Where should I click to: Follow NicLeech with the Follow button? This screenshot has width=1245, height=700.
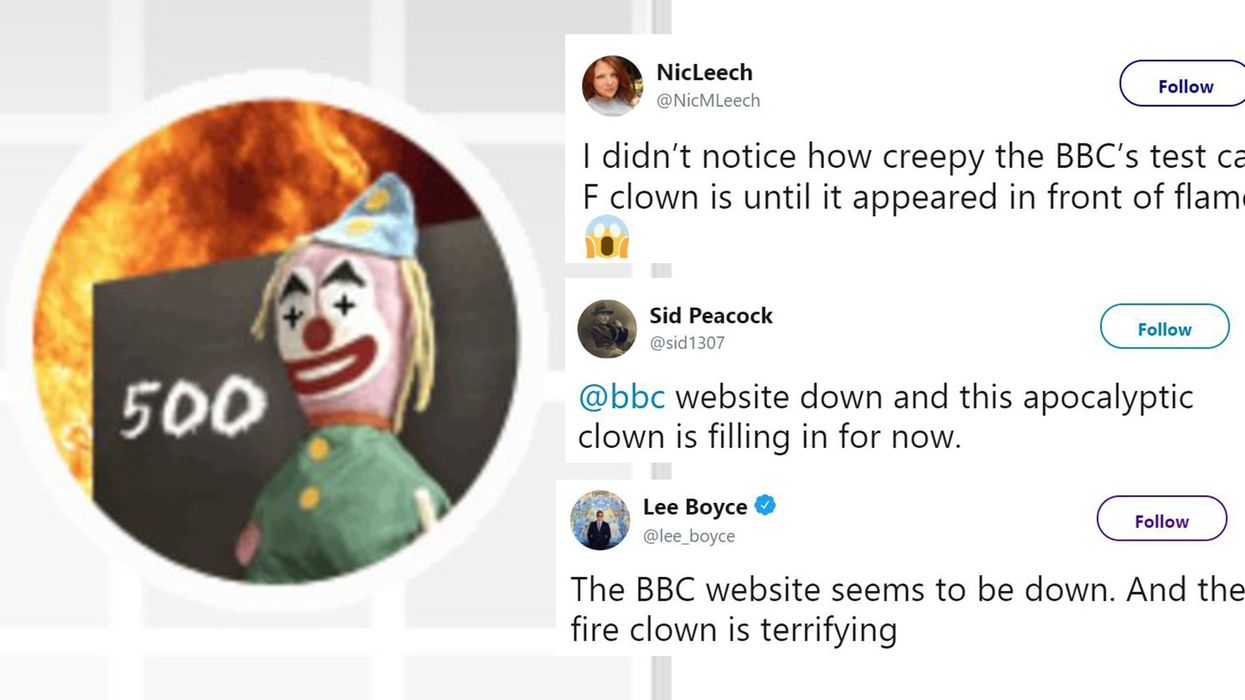click(x=1185, y=86)
